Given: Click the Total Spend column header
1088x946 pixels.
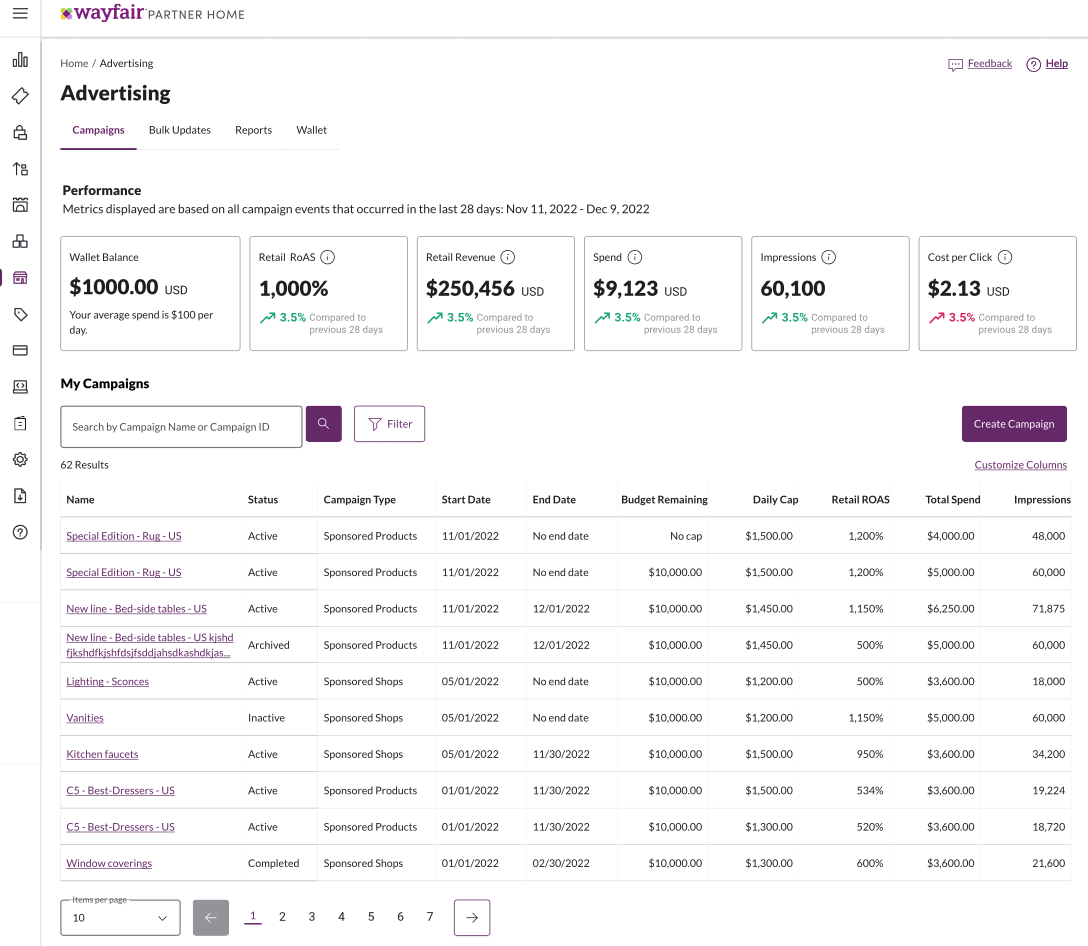Looking at the screenshot, I should [953, 500].
